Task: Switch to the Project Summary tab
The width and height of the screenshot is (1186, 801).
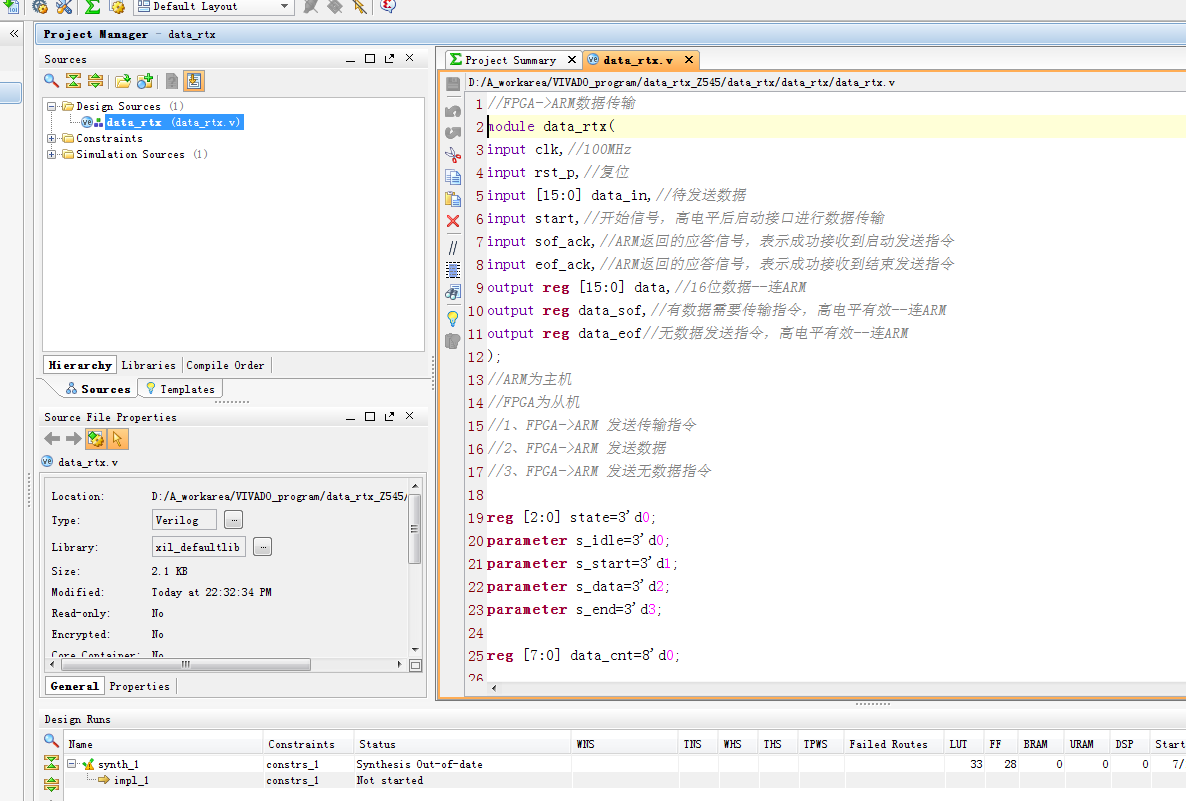Action: click(x=510, y=60)
